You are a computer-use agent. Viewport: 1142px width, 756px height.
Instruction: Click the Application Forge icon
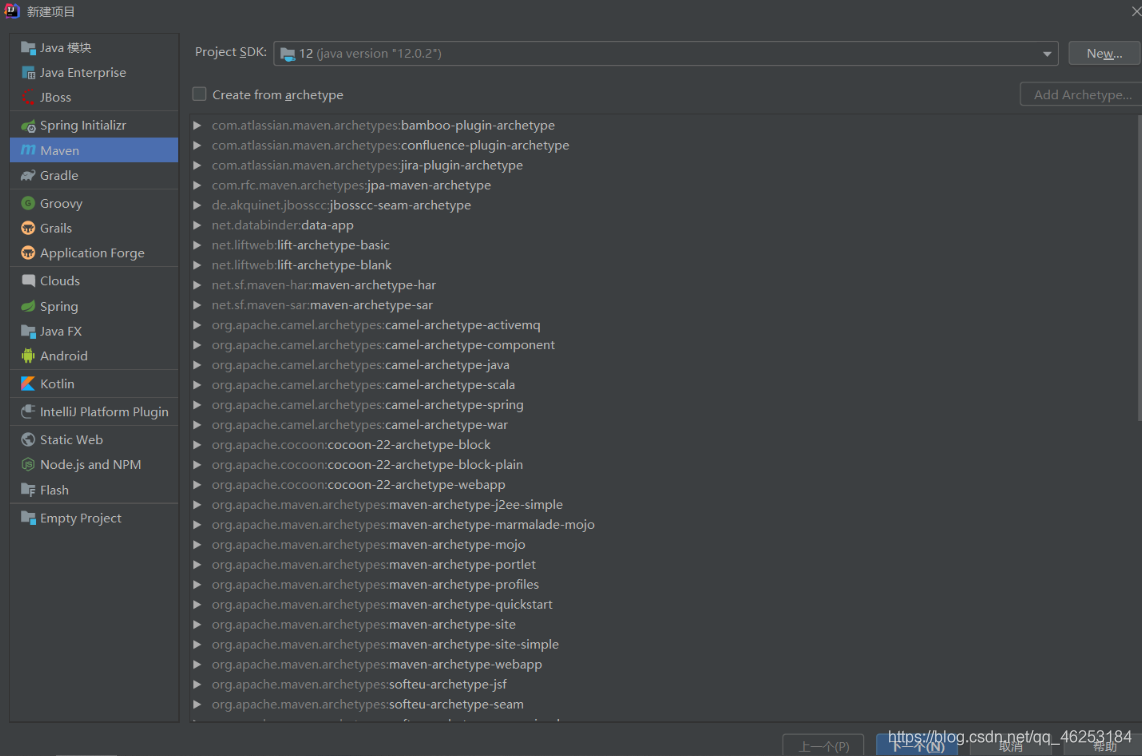[28, 253]
